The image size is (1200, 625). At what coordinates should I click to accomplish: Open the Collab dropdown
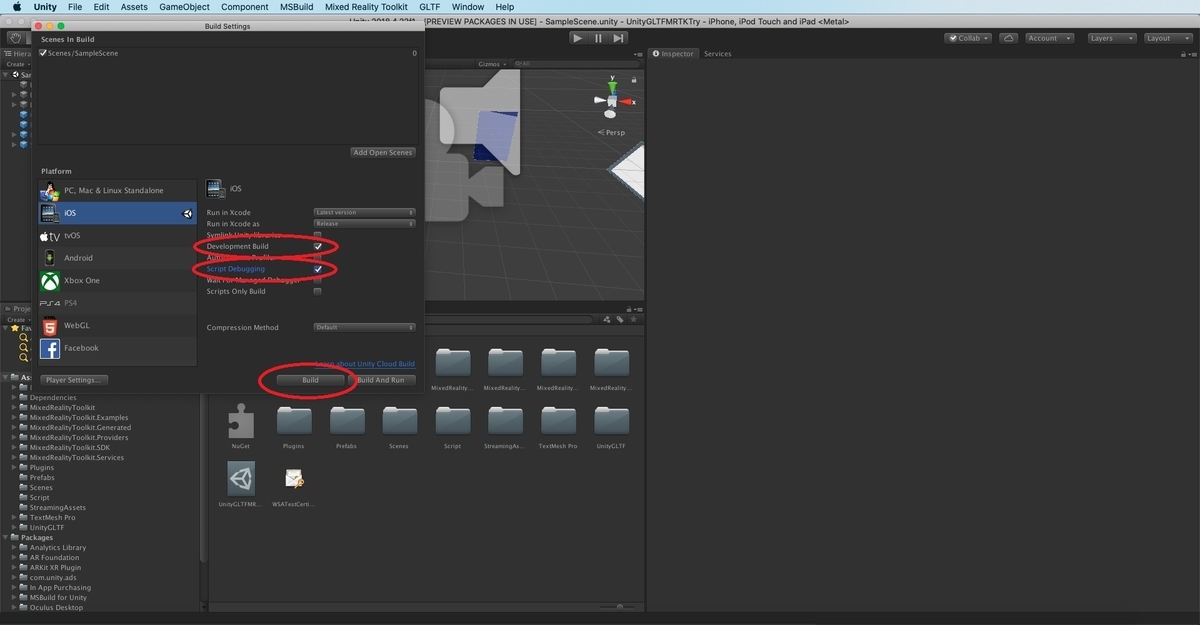[x=968, y=38]
